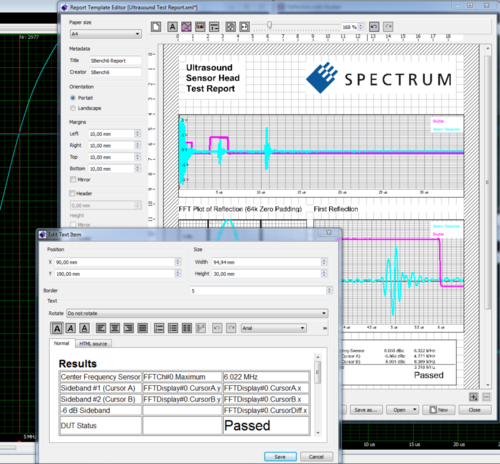This screenshot has height=464, width=500.
Task: Adjust the Width size stepper
Action: click(x=324, y=262)
